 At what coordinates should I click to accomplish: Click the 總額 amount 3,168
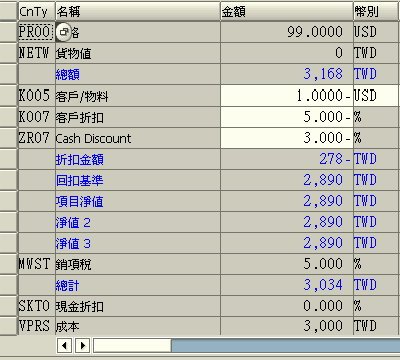click(x=323, y=74)
